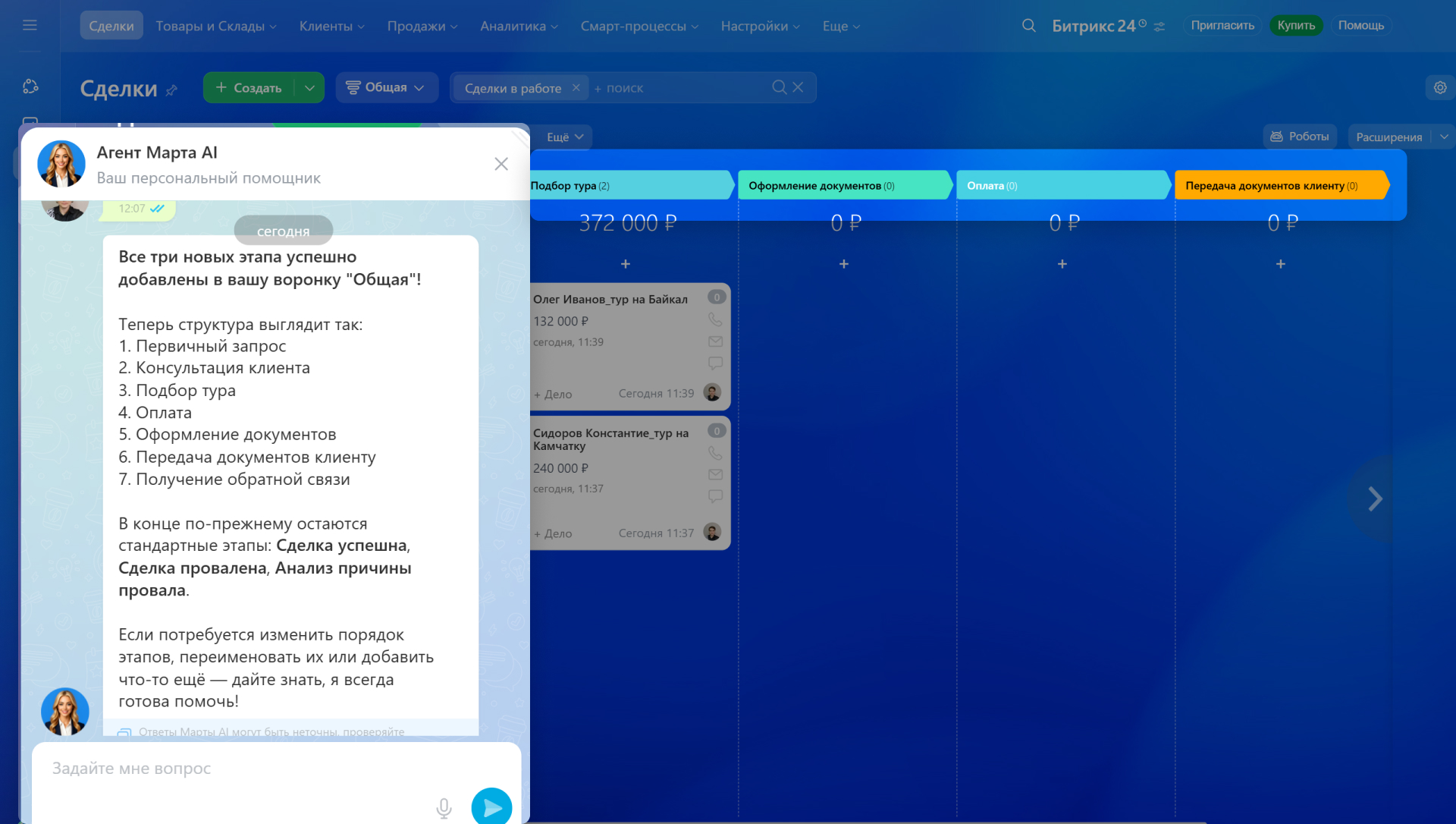Image resolution: width=1456 pixels, height=824 pixels.
Task: Open the Общая funnel dropdown
Action: coord(386,87)
